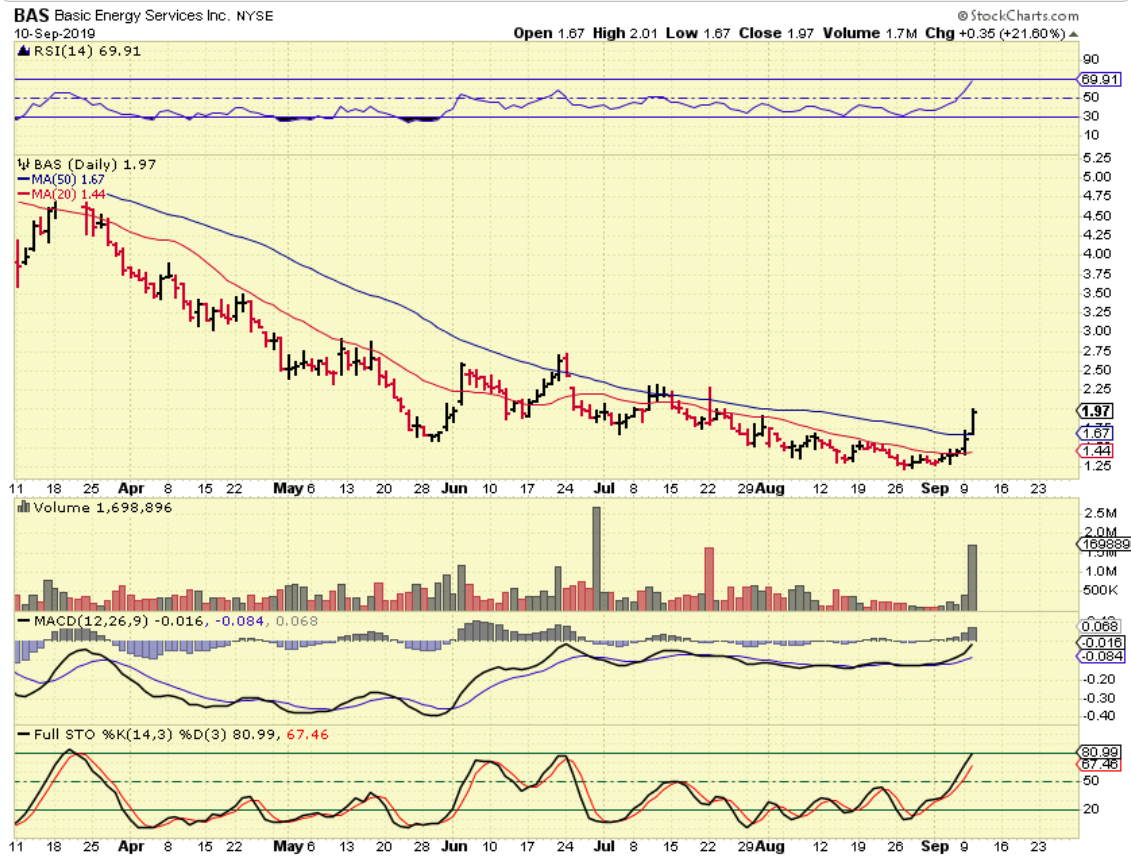Click the NYSE exchange label

tap(255, 16)
